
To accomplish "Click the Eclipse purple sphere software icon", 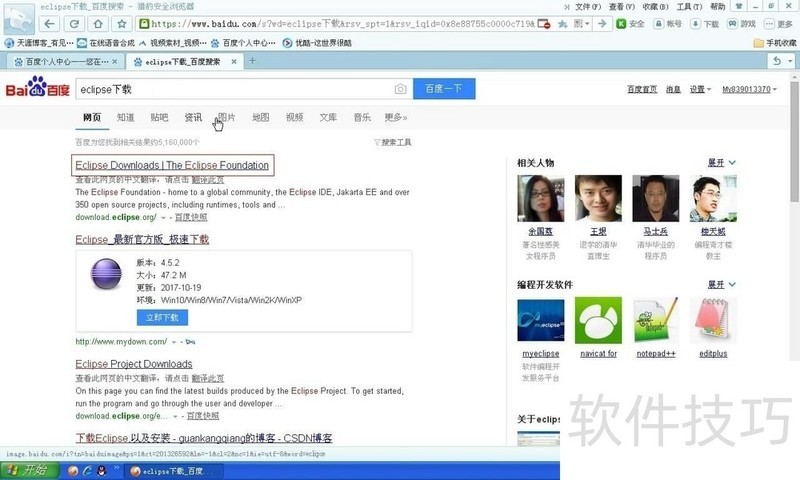I will 106,274.
